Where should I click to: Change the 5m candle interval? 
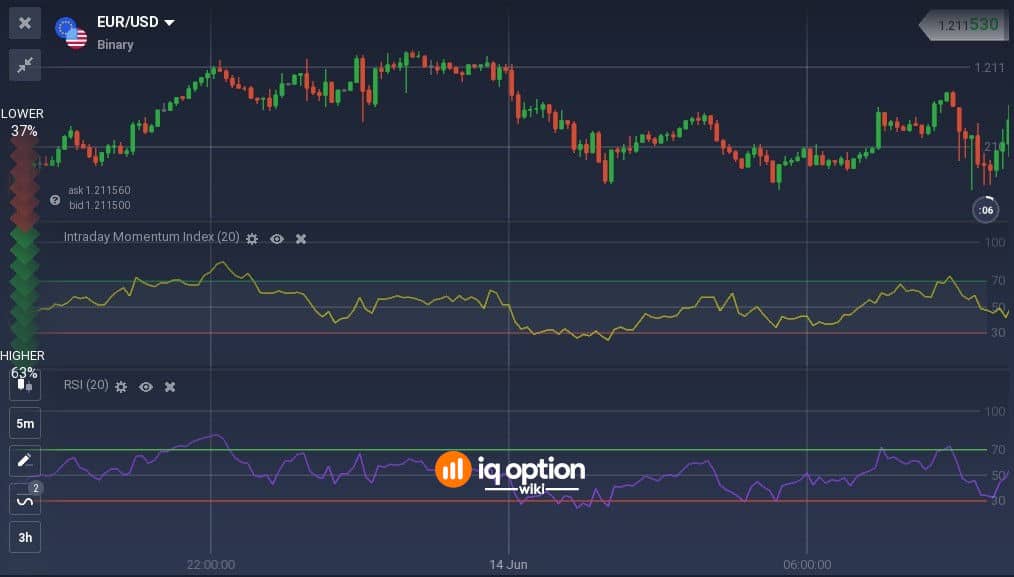[25, 424]
